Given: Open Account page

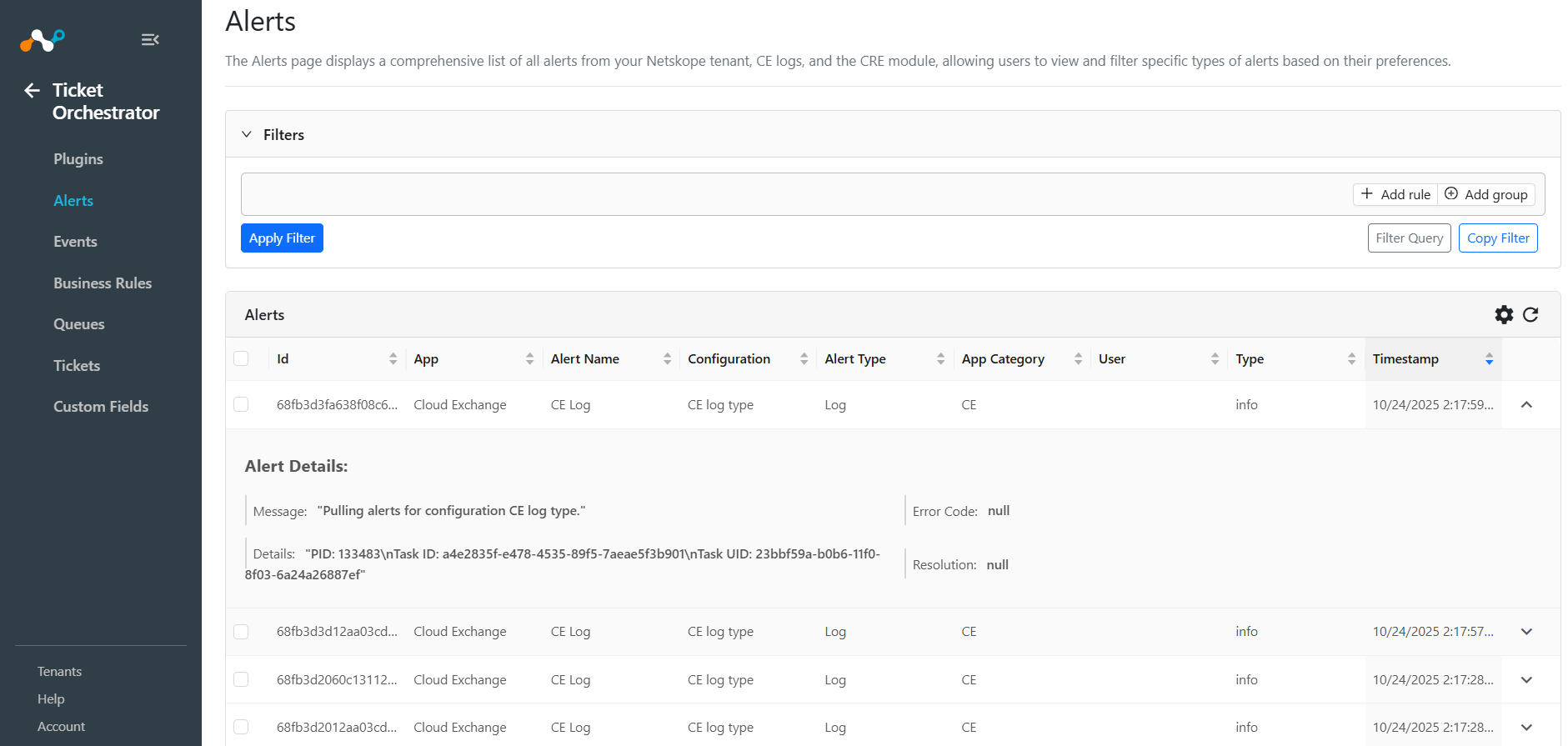Looking at the screenshot, I should click(61, 727).
